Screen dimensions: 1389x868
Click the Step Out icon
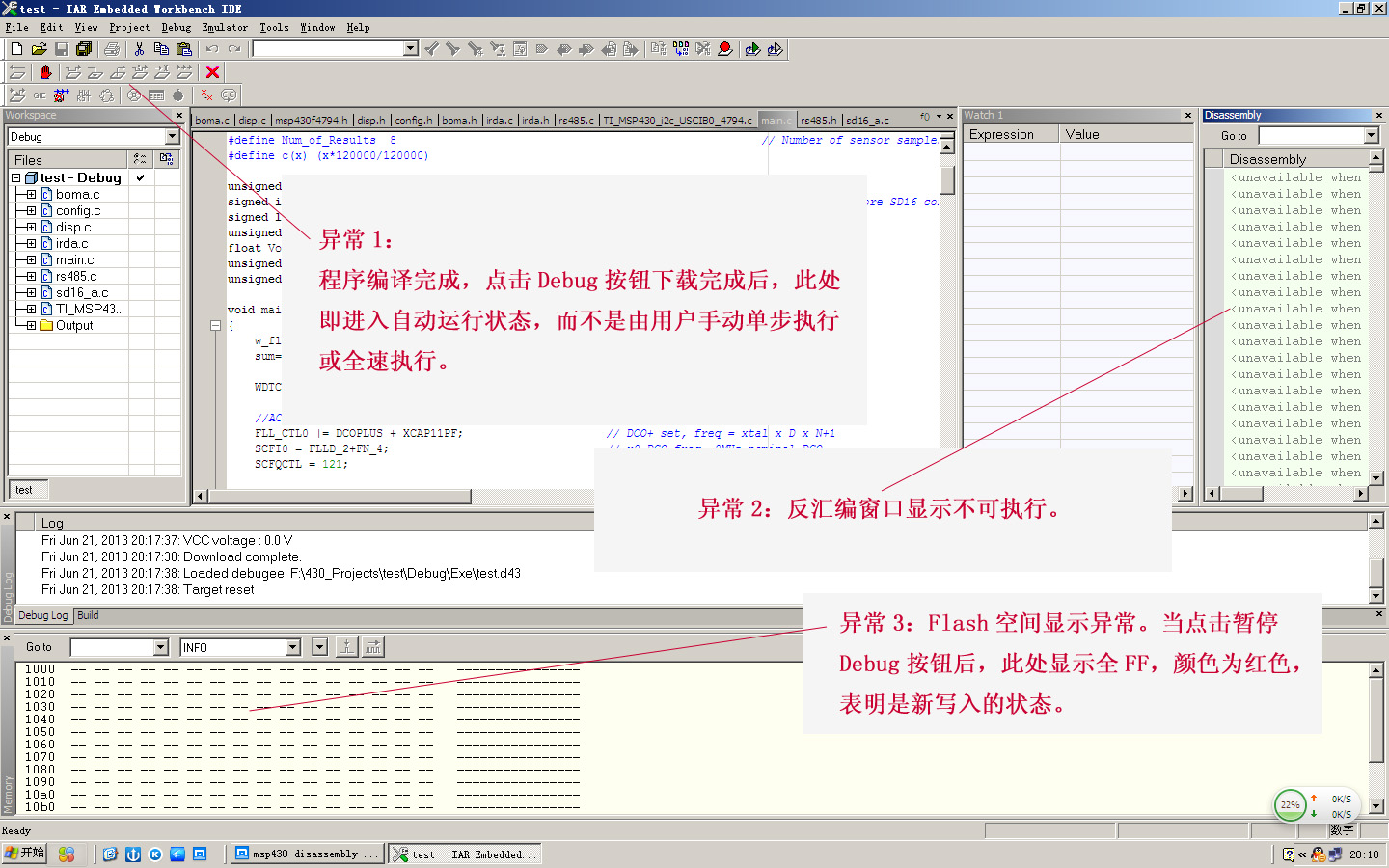point(118,72)
